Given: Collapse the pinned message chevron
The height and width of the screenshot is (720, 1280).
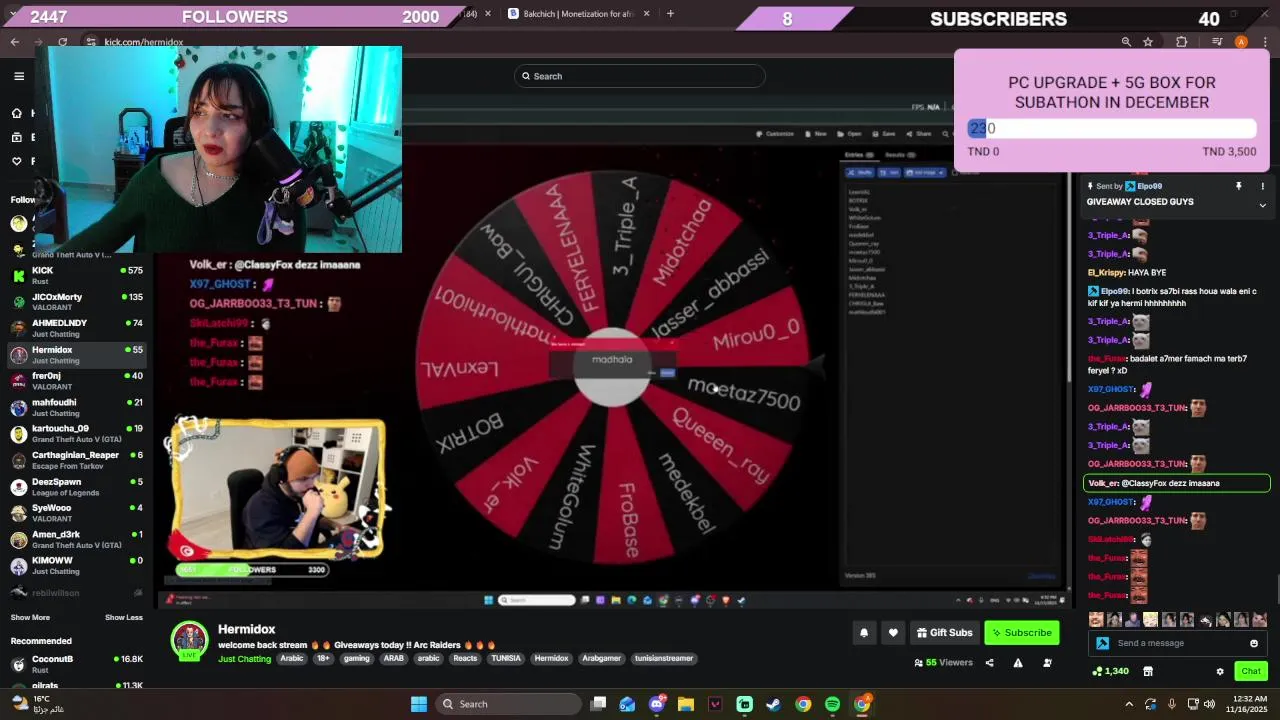Looking at the screenshot, I should pos(1262,205).
